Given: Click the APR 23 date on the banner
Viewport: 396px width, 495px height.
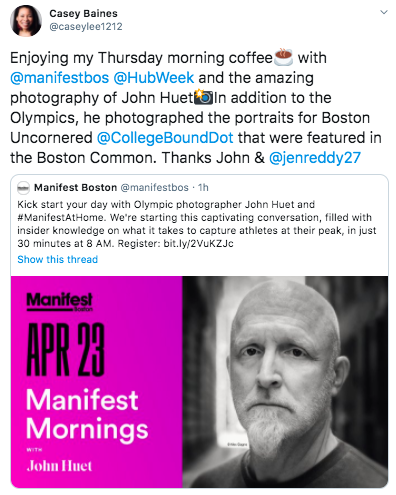Looking at the screenshot, I should click(65, 349).
